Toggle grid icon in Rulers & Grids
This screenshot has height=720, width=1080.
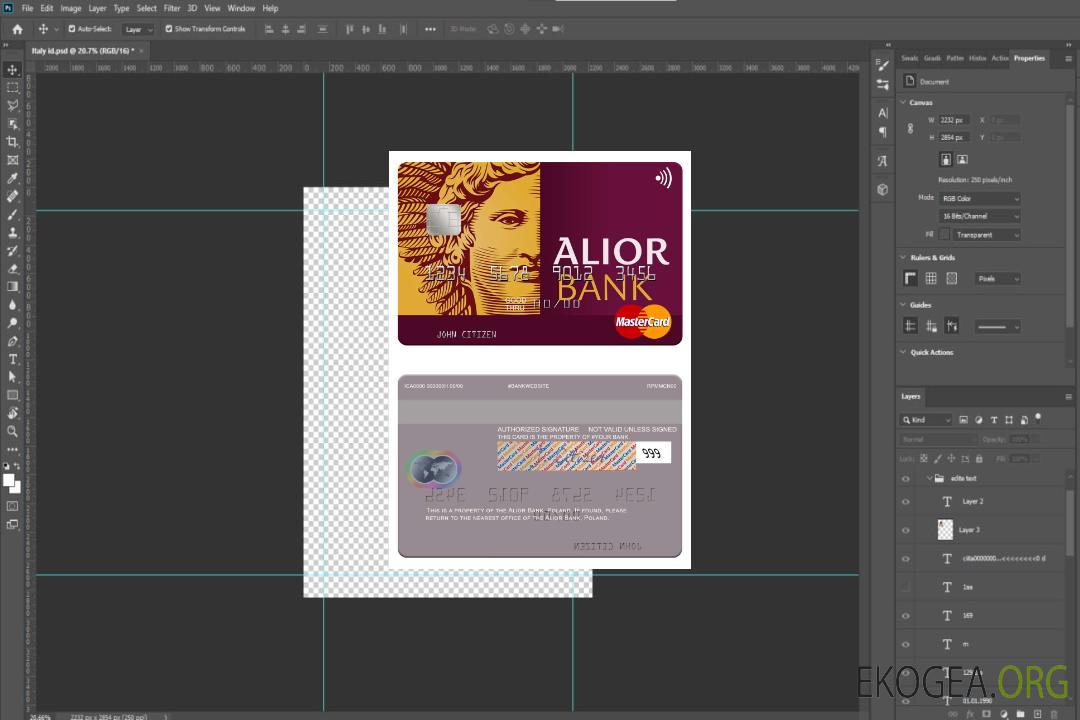pos(931,278)
